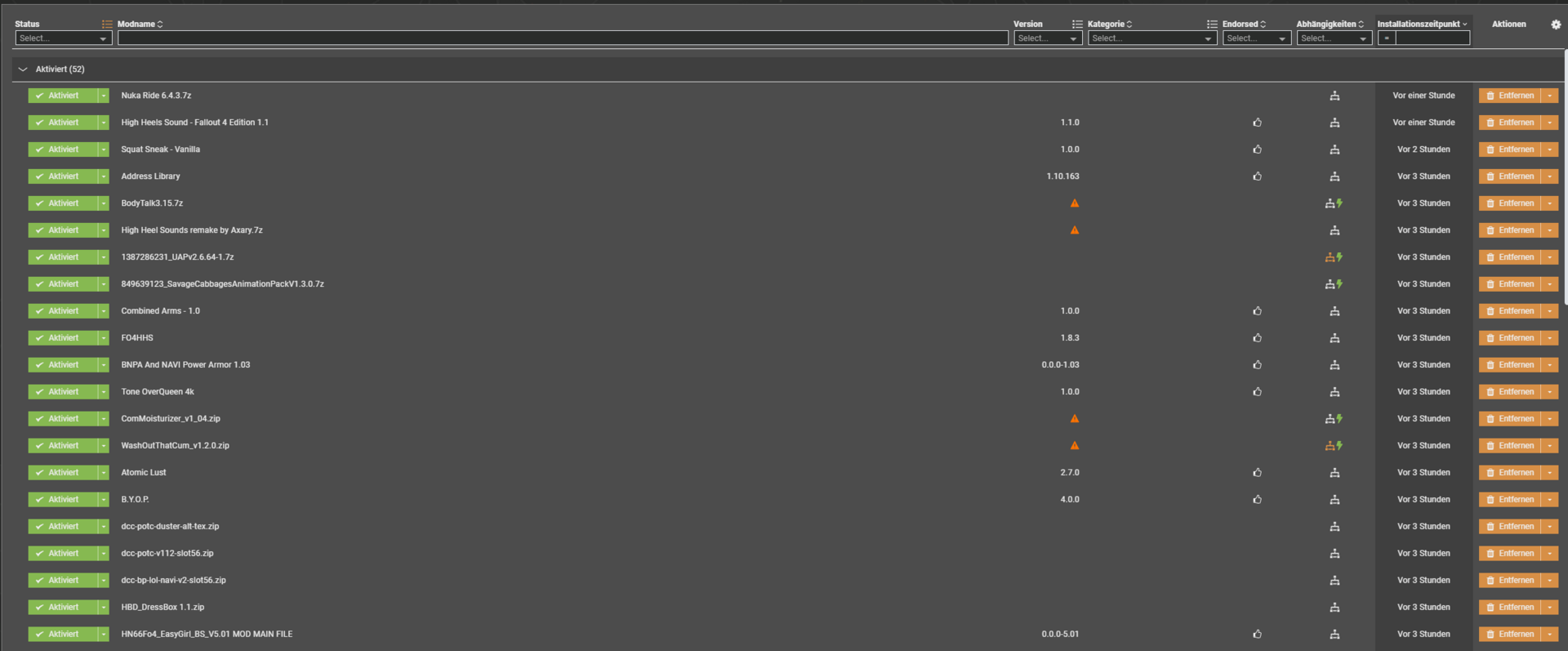Click the dependencies icon for dcc-potc-duster-alt-tex.zip
This screenshot has height=651, width=1568.
pyautogui.click(x=1334, y=527)
